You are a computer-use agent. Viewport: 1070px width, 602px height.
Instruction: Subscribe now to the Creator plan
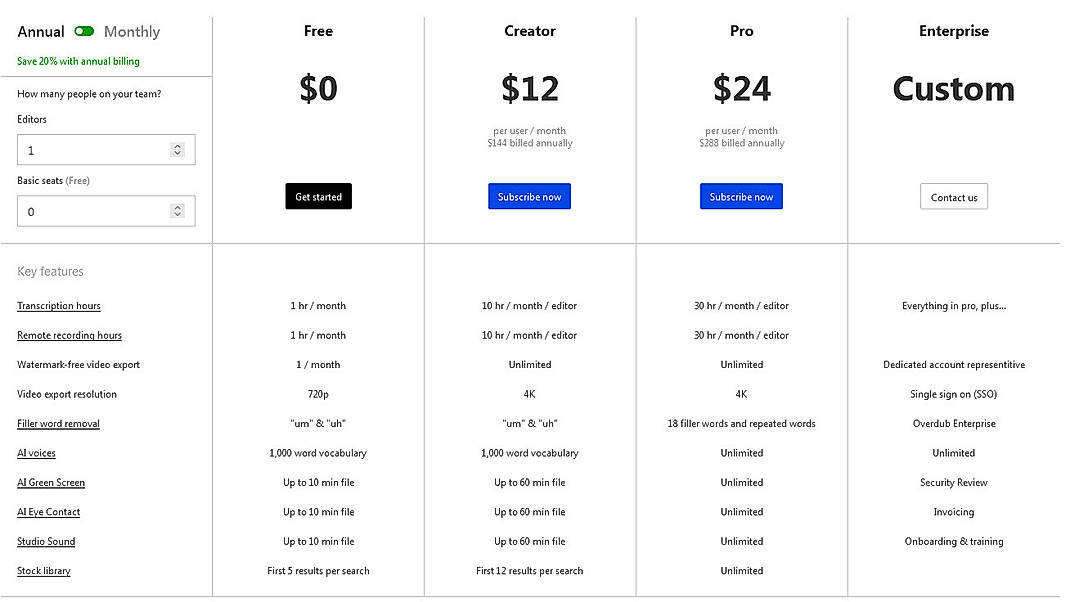click(529, 196)
